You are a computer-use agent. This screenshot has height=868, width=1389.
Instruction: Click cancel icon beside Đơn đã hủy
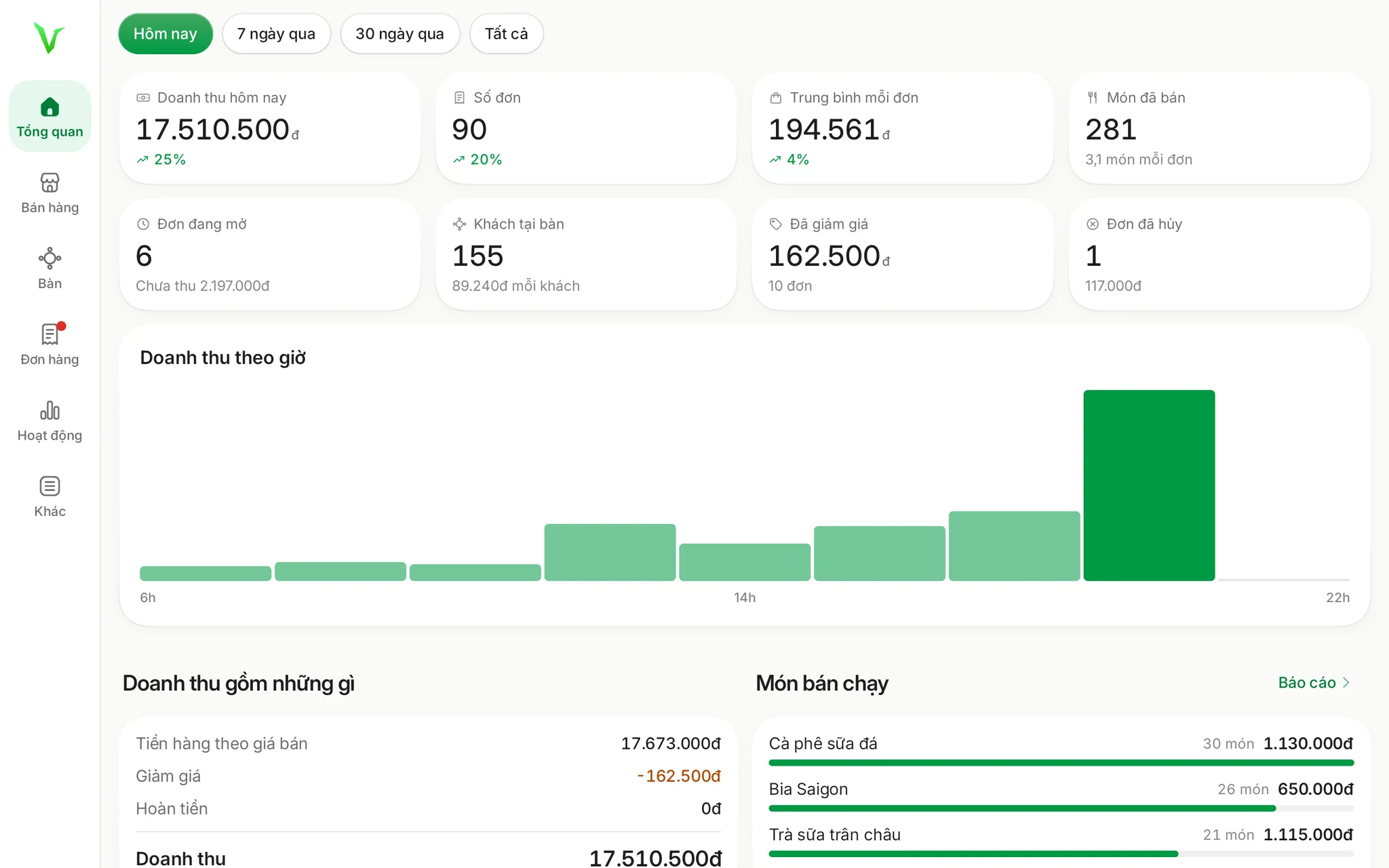(1093, 224)
